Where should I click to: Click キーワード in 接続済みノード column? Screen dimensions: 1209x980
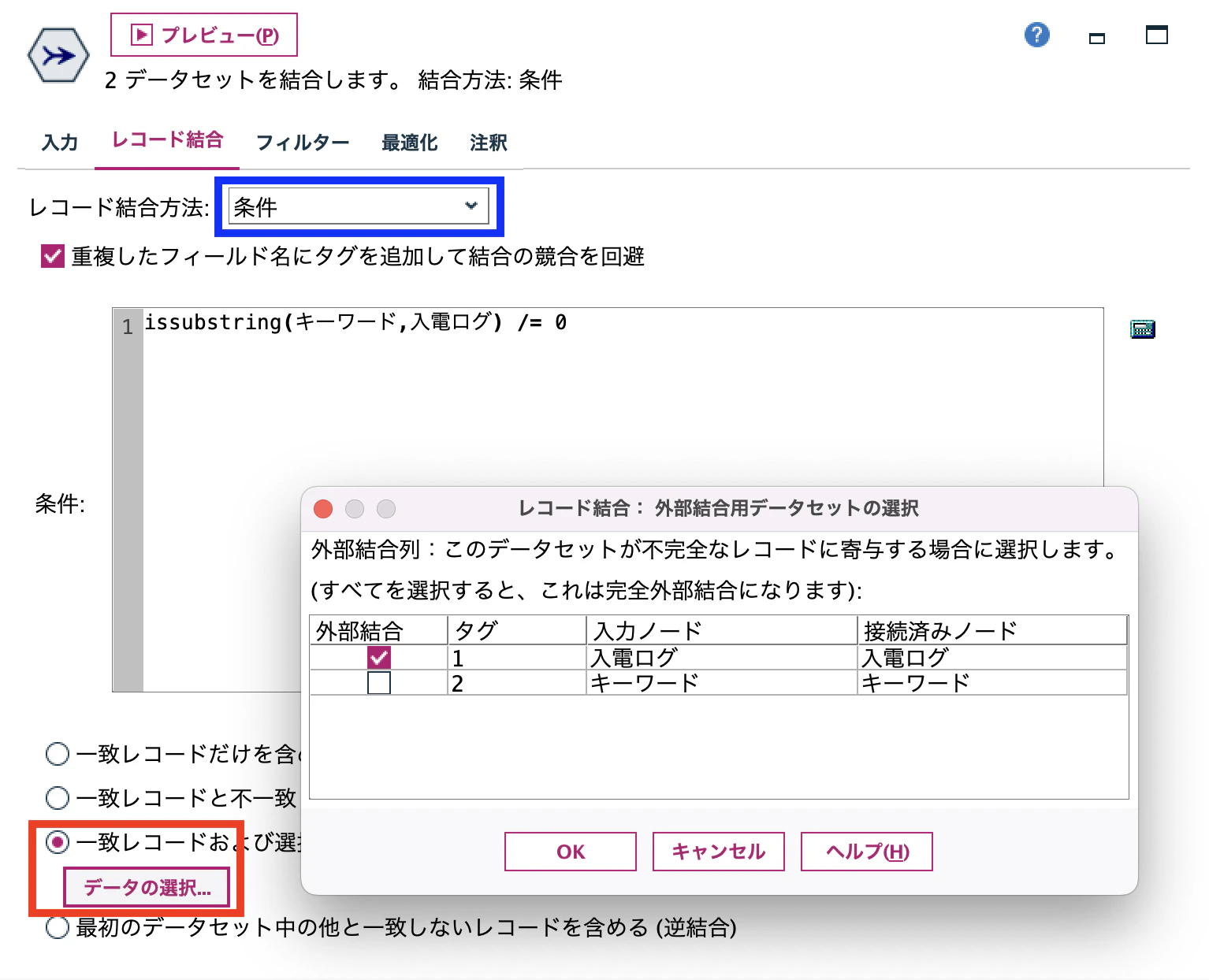tap(992, 683)
